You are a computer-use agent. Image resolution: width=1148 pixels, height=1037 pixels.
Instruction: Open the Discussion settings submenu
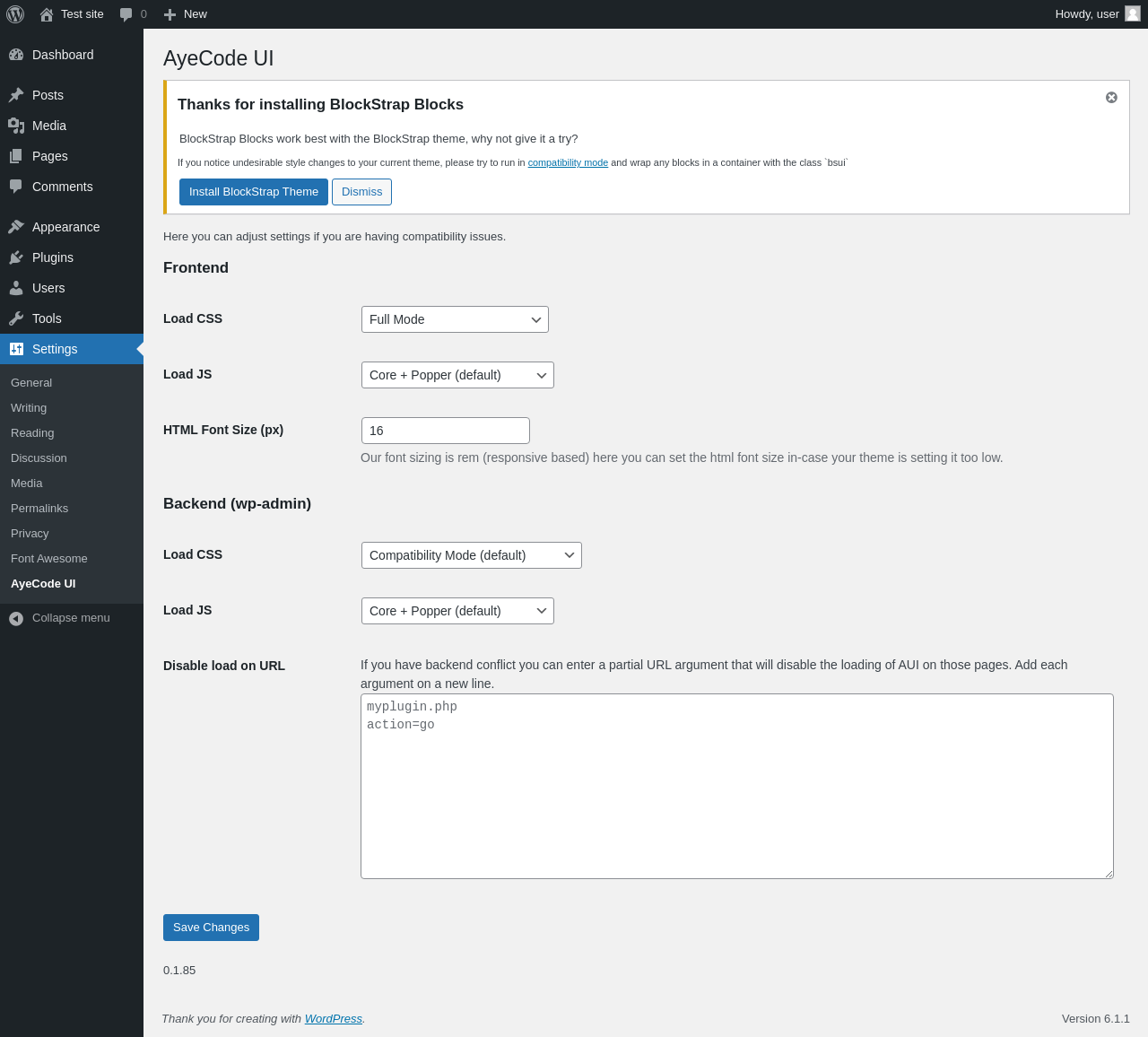point(39,457)
